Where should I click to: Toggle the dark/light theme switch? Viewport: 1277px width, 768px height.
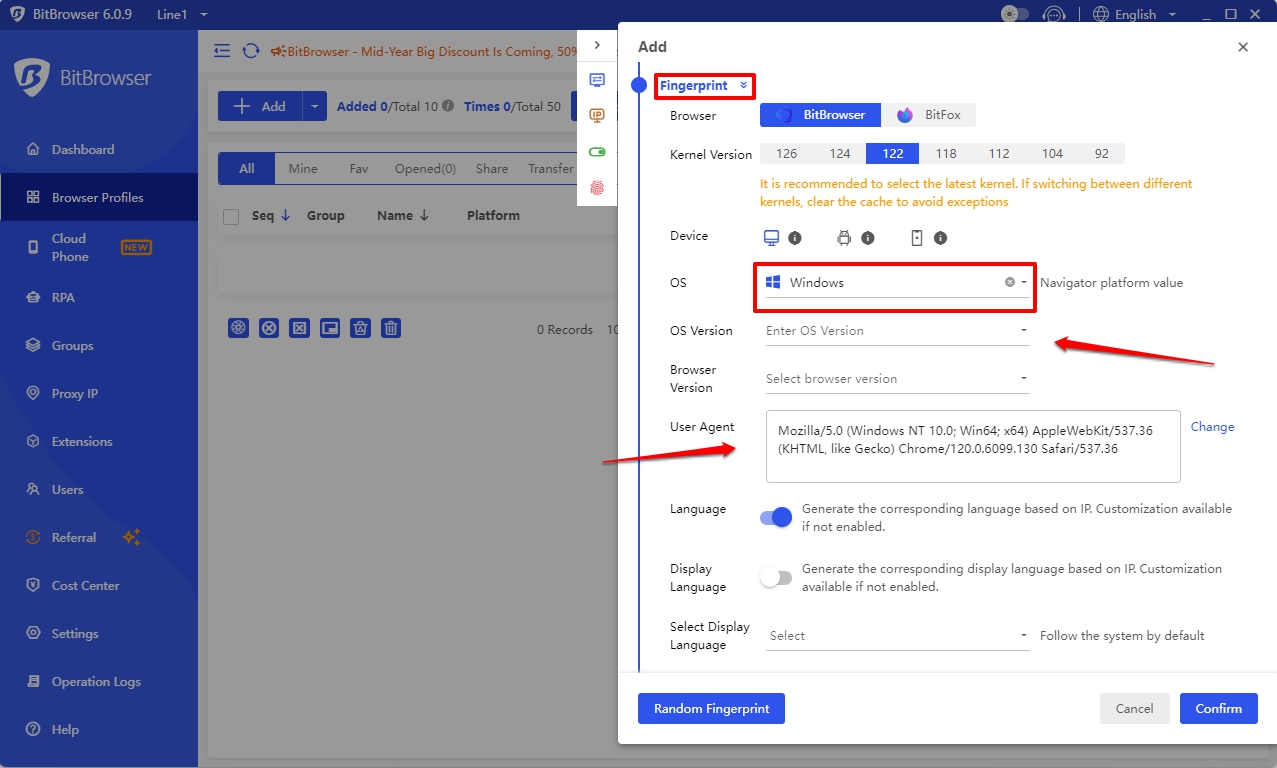point(1015,14)
